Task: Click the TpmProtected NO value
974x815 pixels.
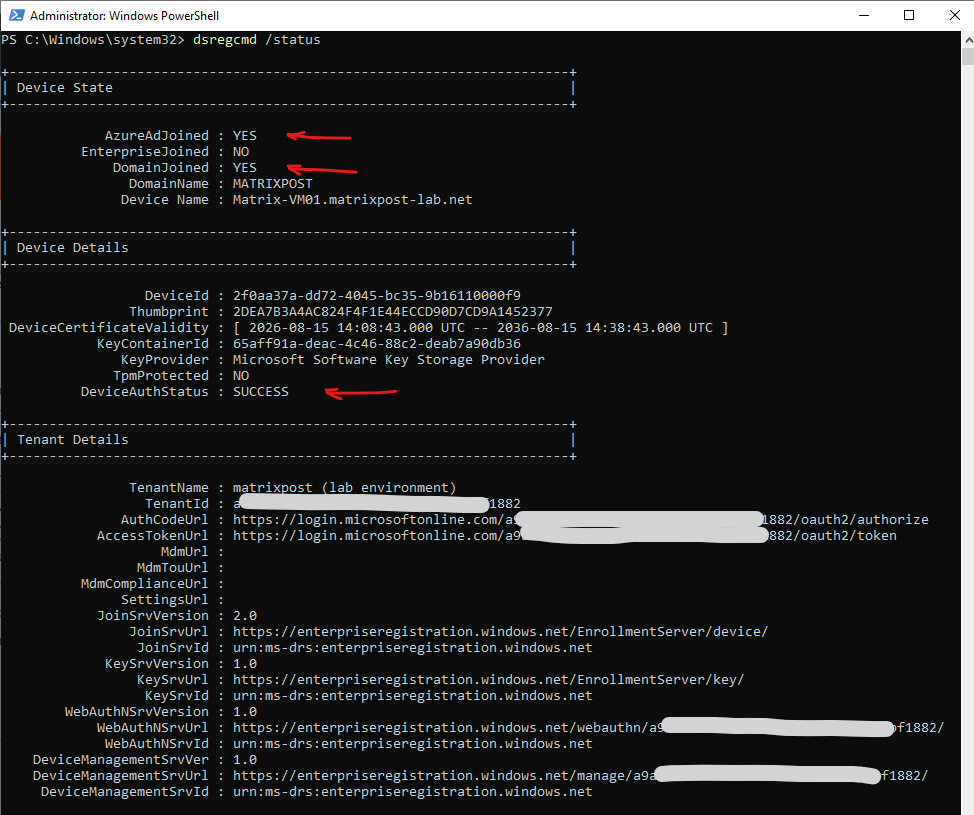Action: coord(241,376)
